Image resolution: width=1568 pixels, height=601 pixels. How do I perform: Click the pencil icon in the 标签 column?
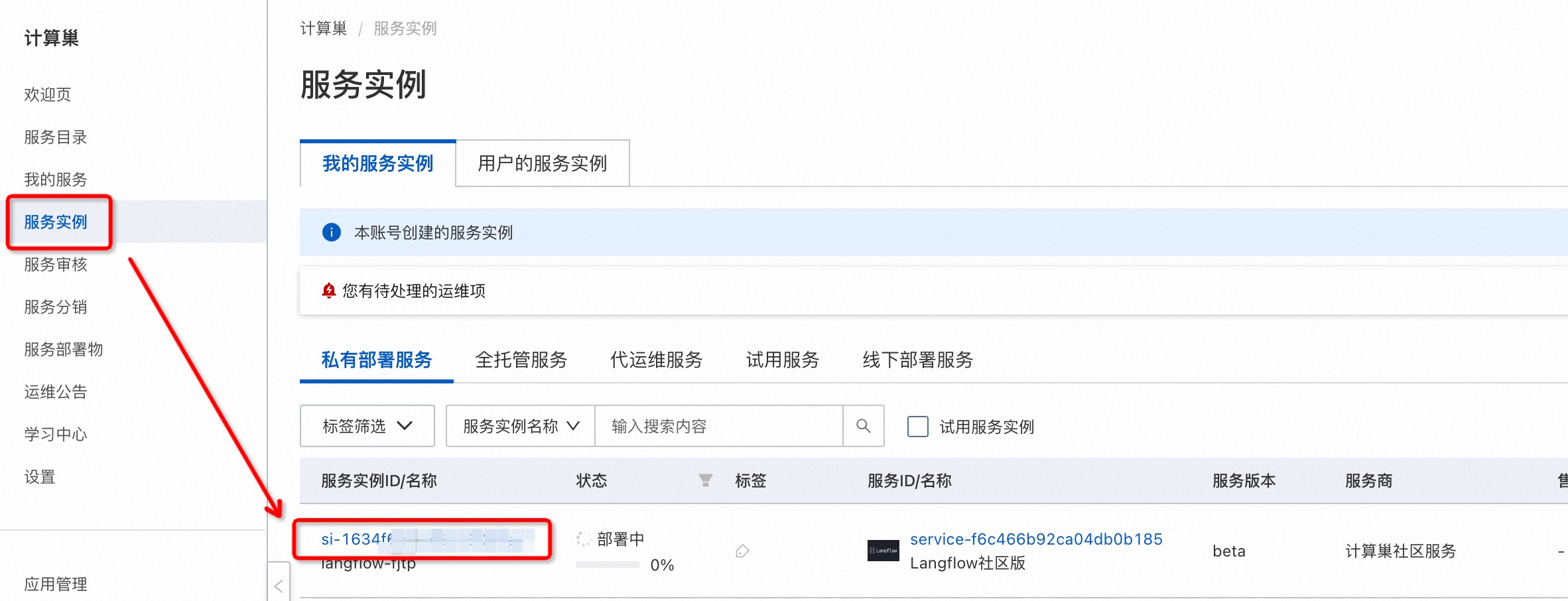pos(742,551)
